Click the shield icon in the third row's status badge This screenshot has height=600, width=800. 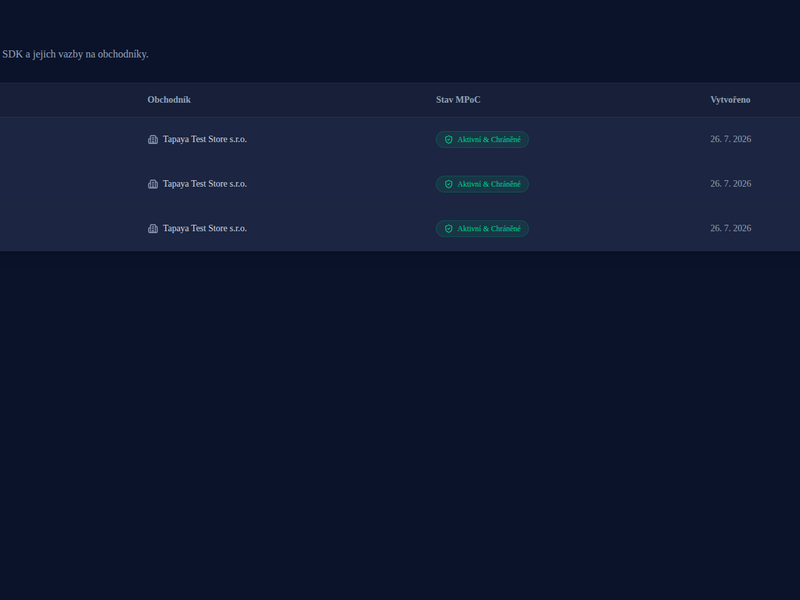coord(448,229)
